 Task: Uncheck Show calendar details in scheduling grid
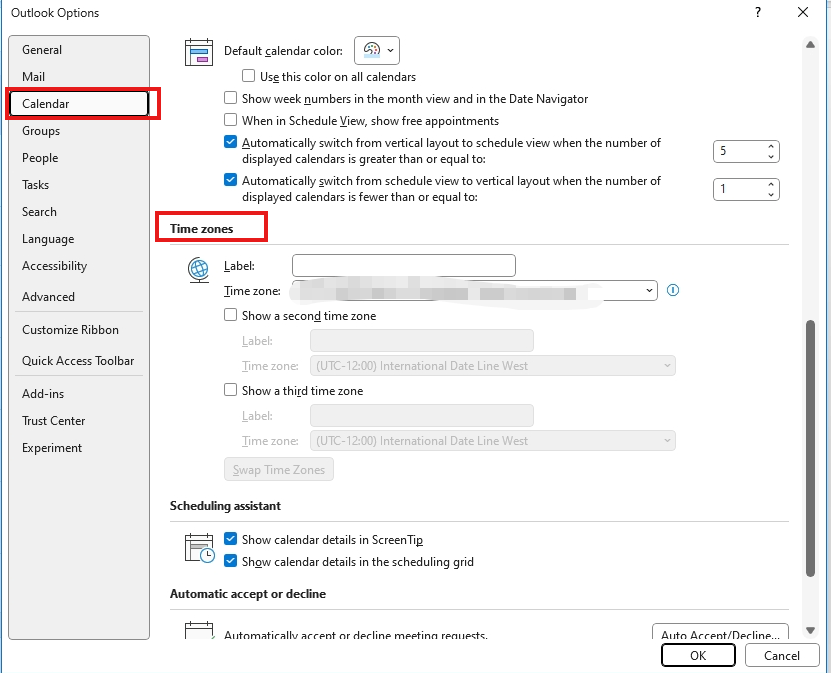pyautogui.click(x=230, y=561)
